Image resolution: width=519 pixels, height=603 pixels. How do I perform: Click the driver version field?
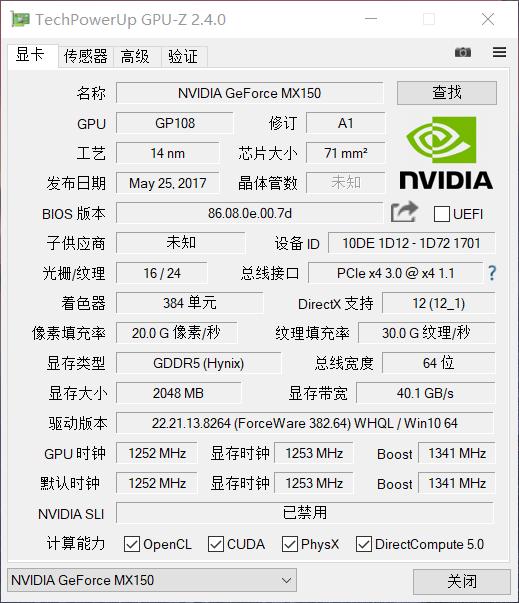[x=305, y=423]
